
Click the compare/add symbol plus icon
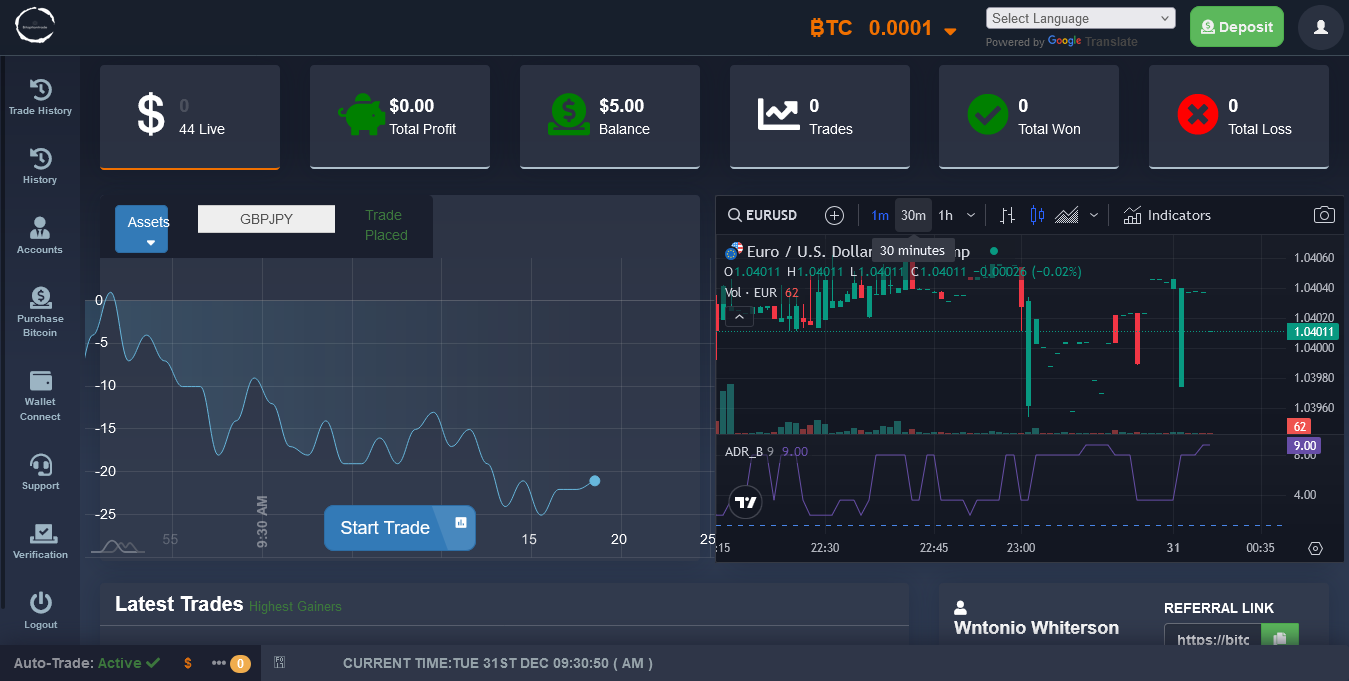[x=834, y=215]
